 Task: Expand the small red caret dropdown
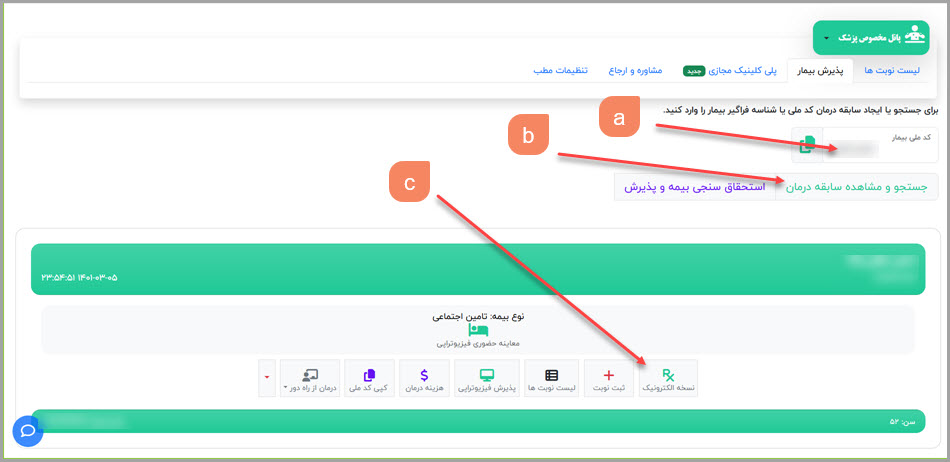pos(268,378)
